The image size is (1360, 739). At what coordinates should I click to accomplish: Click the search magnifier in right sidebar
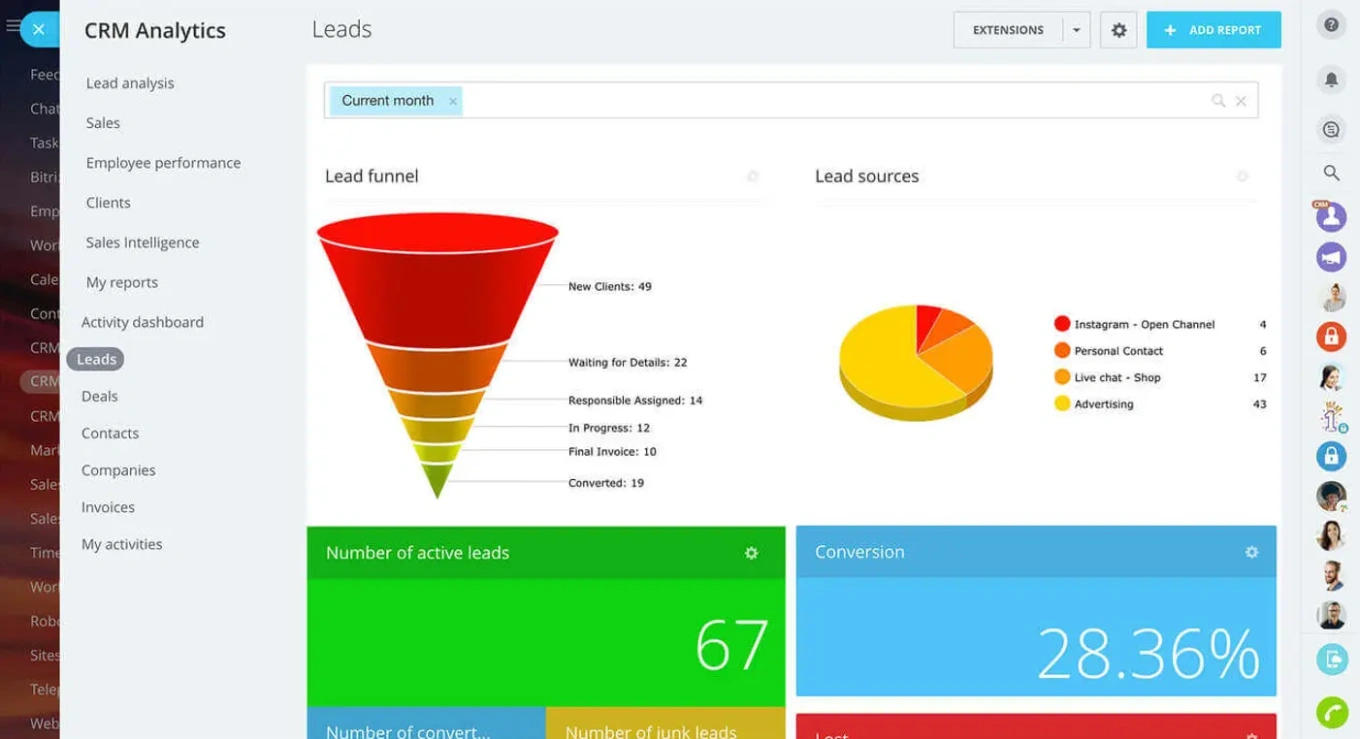(x=1331, y=172)
